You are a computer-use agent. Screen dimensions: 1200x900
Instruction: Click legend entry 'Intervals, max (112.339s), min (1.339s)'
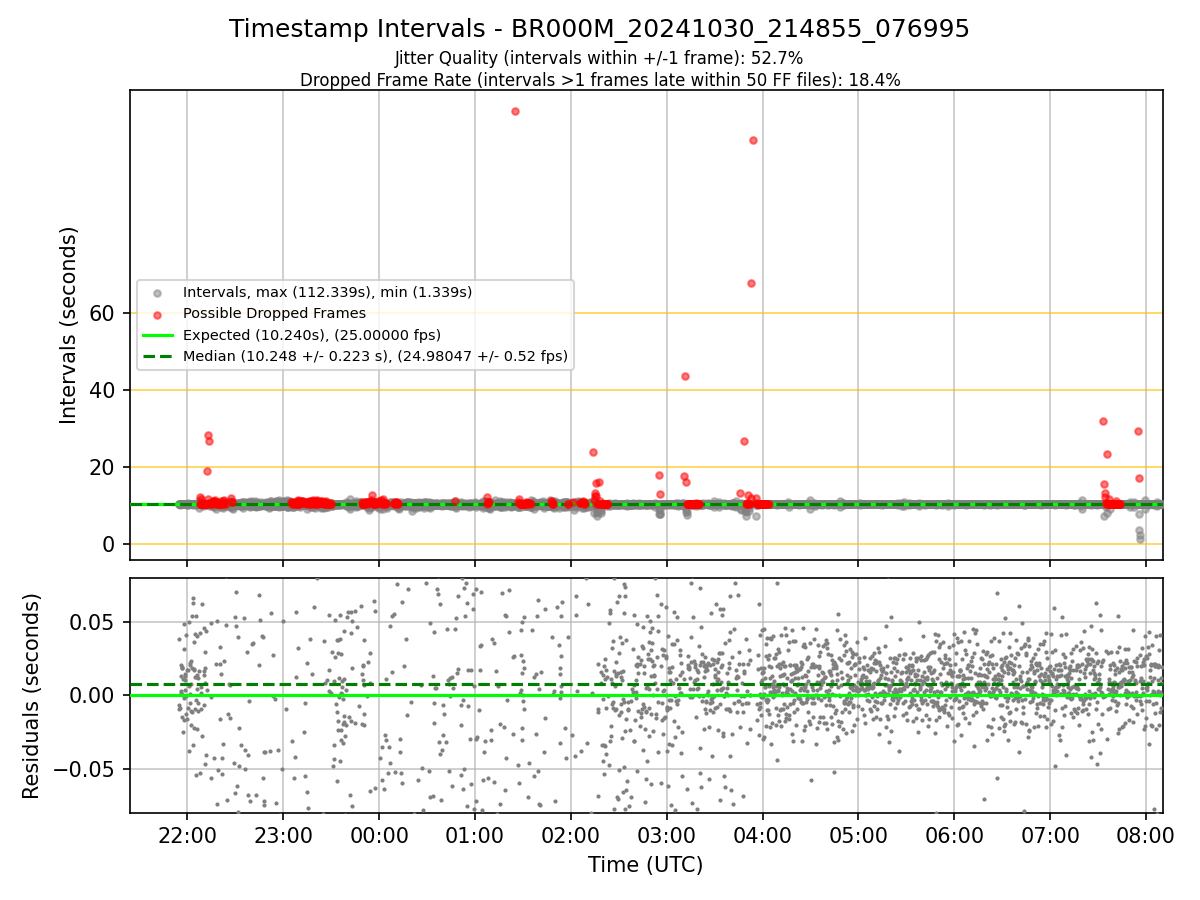click(327, 292)
